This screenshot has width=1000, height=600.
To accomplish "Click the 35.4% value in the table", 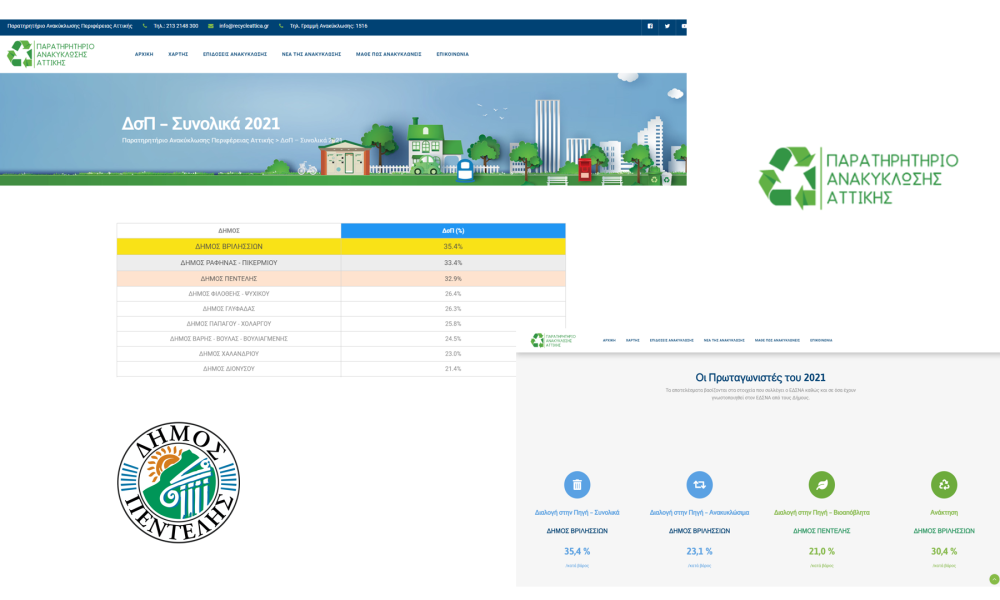I will [453, 247].
